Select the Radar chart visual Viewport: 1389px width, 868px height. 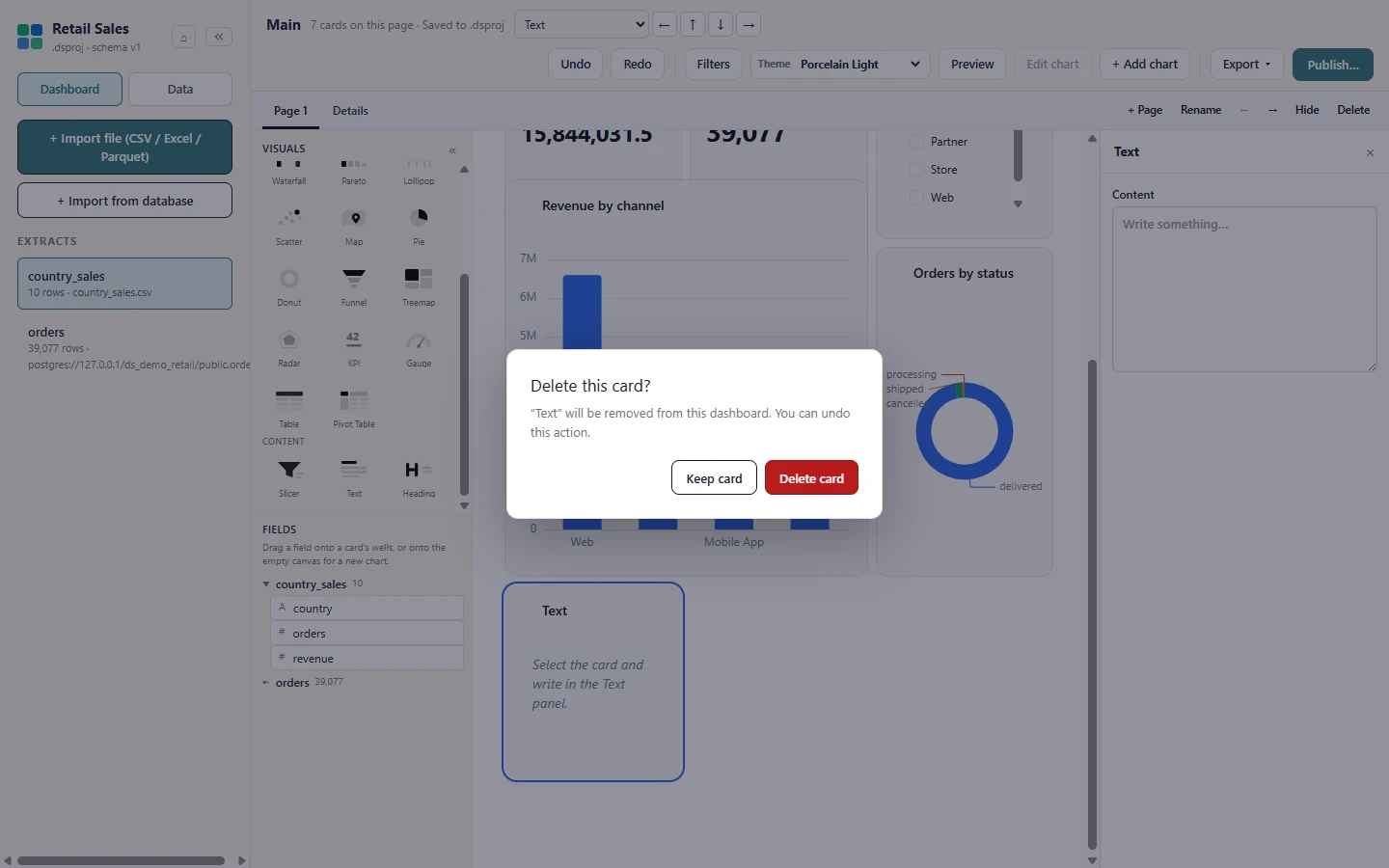pyautogui.click(x=288, y=347)
